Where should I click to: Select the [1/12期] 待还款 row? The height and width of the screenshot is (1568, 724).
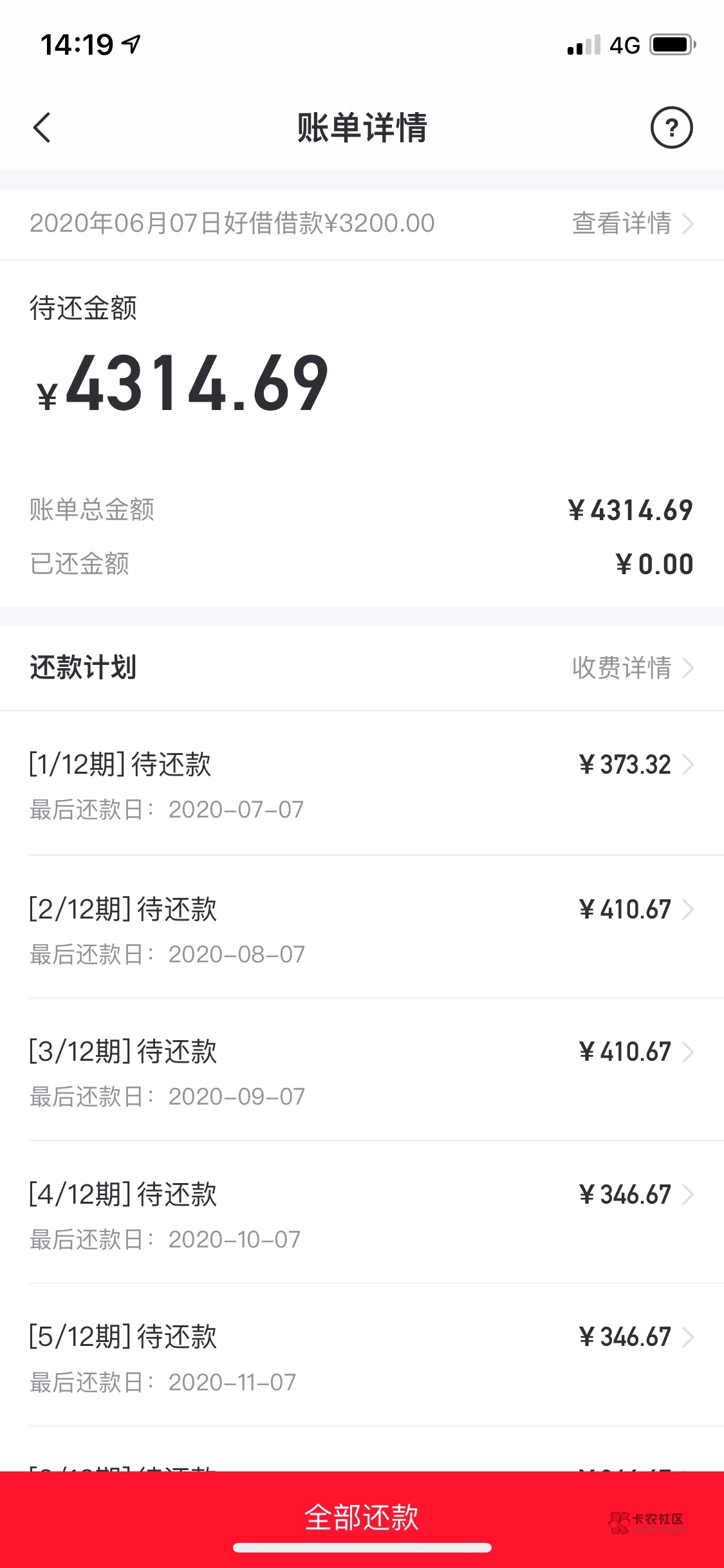[x=120, y=765]
